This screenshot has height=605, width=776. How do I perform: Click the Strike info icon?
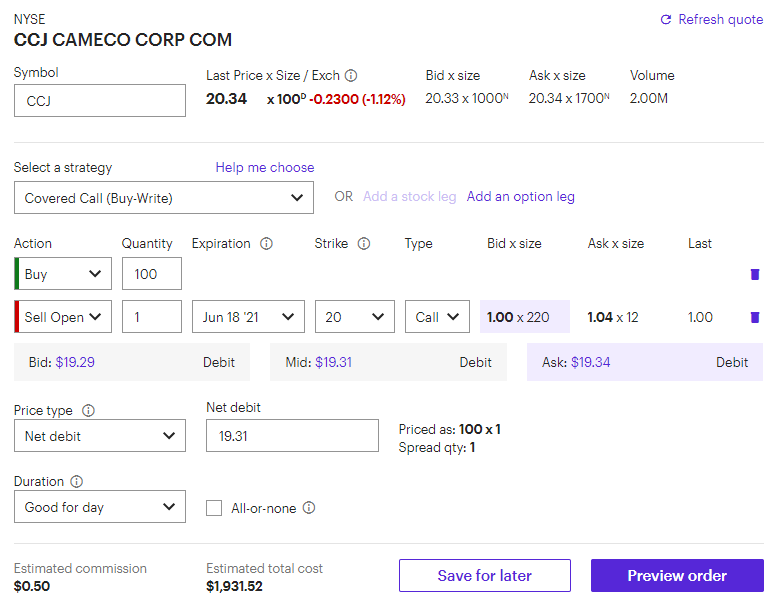click(x=364, y=244)
